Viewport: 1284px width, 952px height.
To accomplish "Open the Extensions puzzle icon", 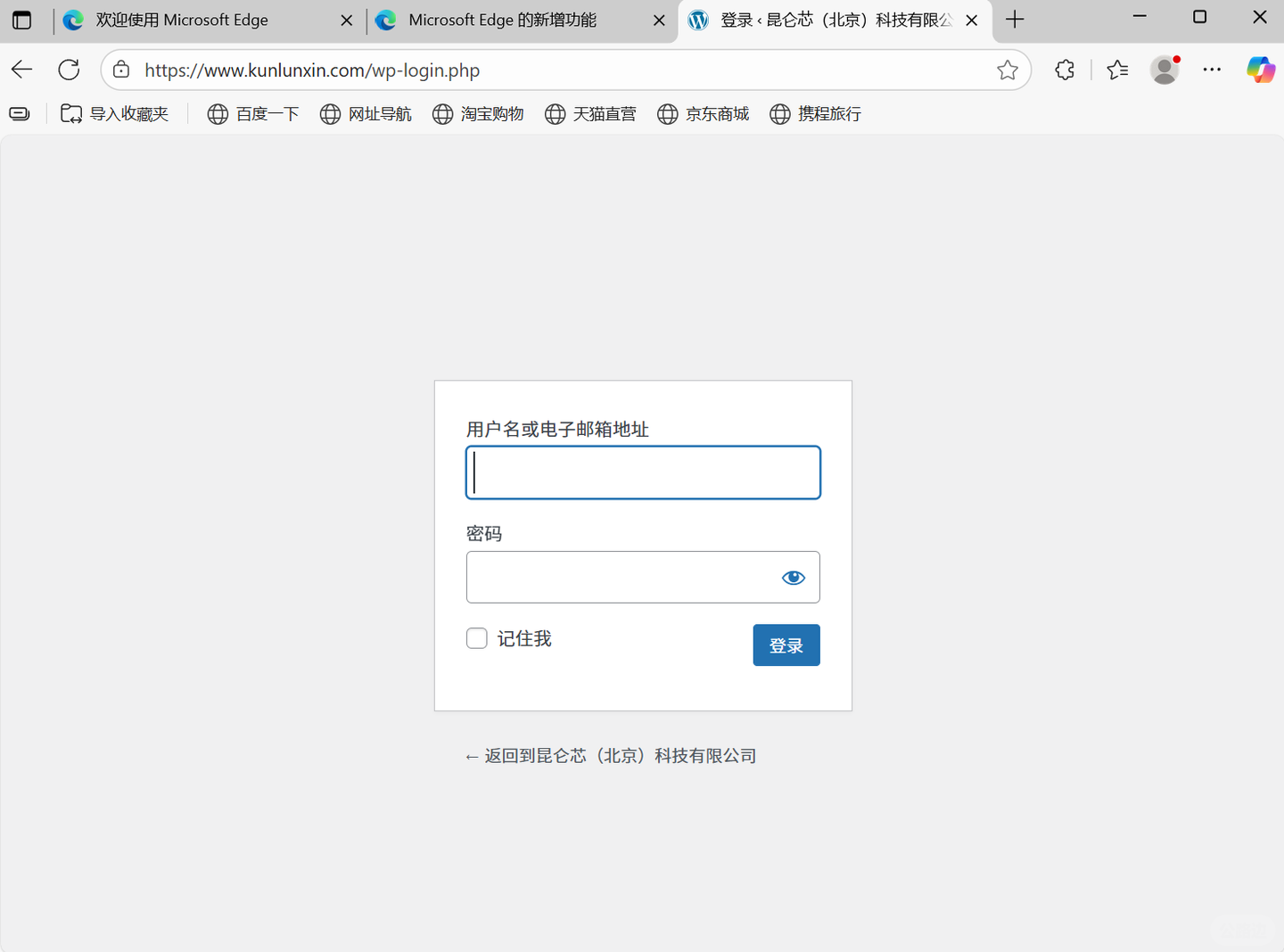I will (1065, 70).
